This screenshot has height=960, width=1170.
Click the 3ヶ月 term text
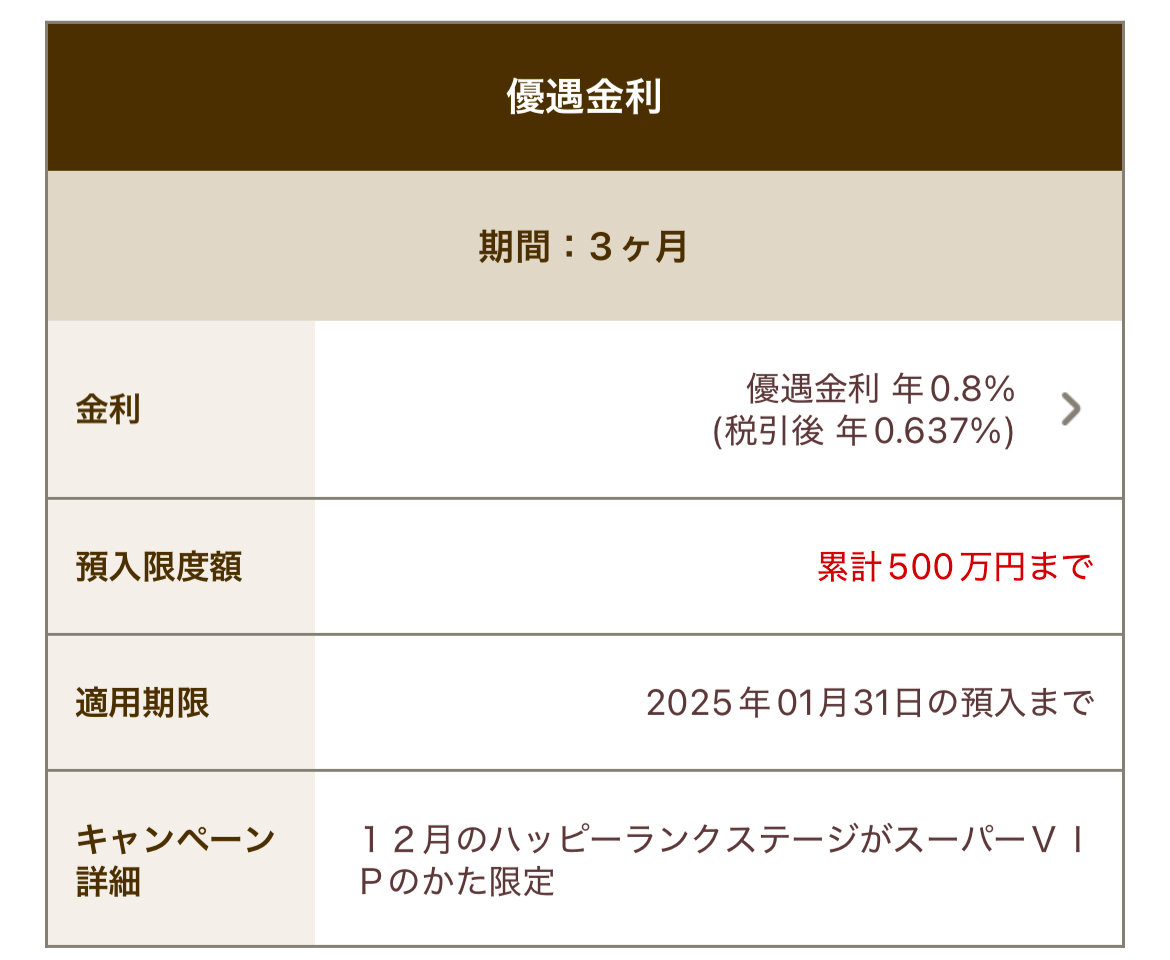point(638,247)
